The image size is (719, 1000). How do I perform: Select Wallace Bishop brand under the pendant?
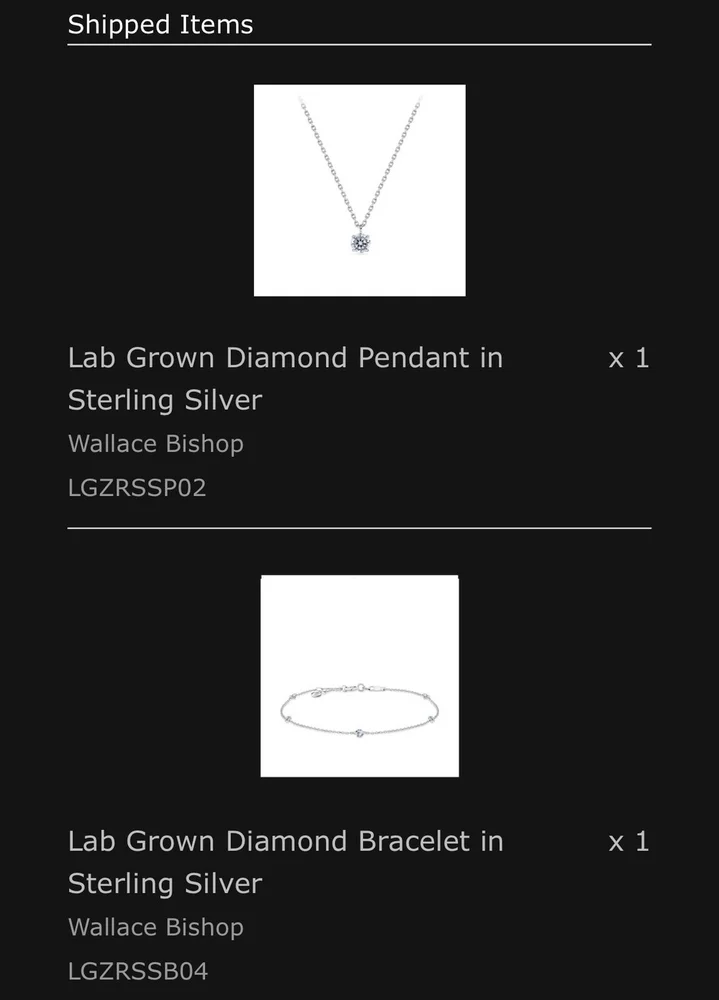click(x=156, y=444)
